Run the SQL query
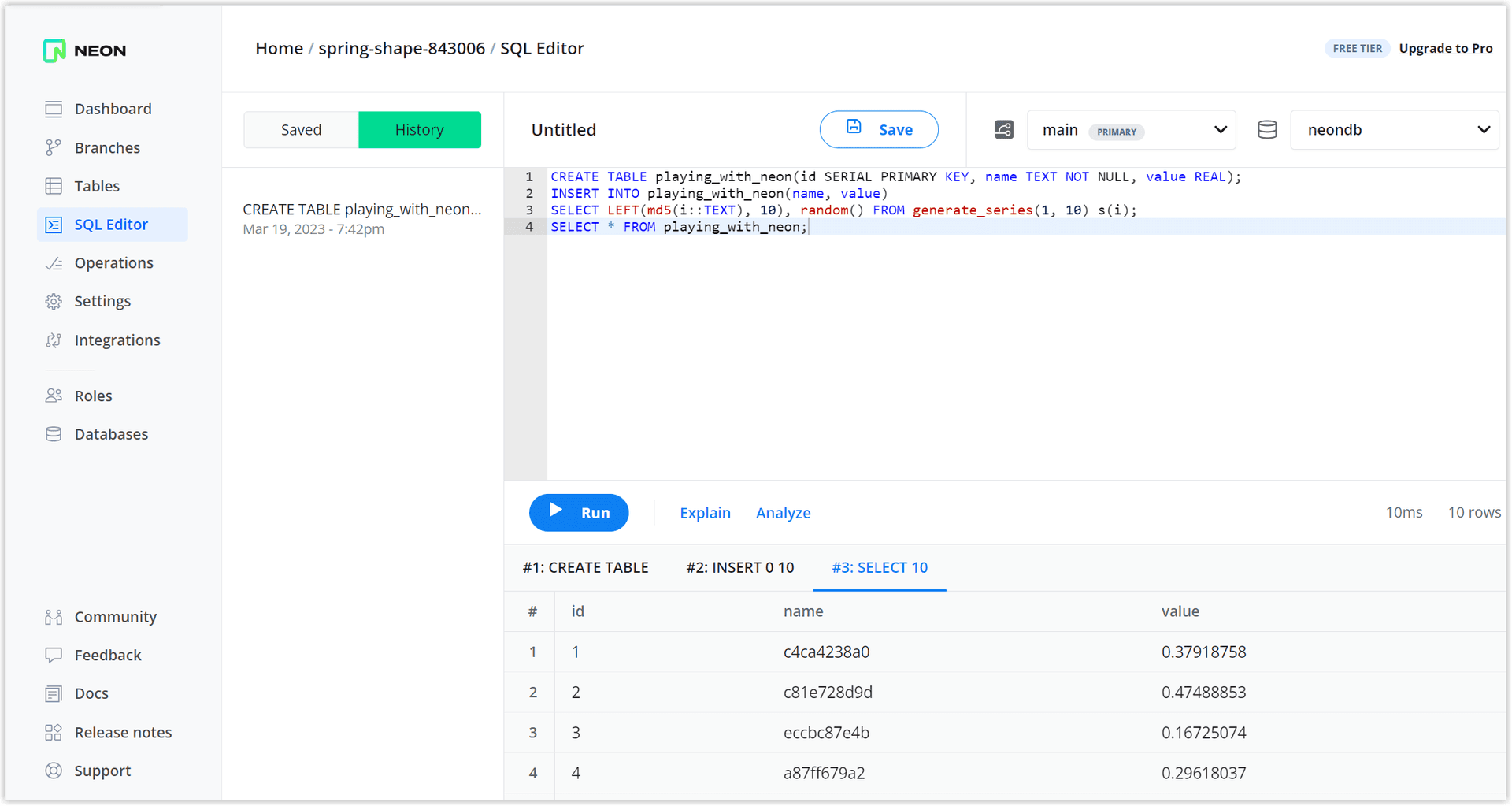The height and width of the screenshot is (806, 1512). pyautogui.click(x=579, y=513)
